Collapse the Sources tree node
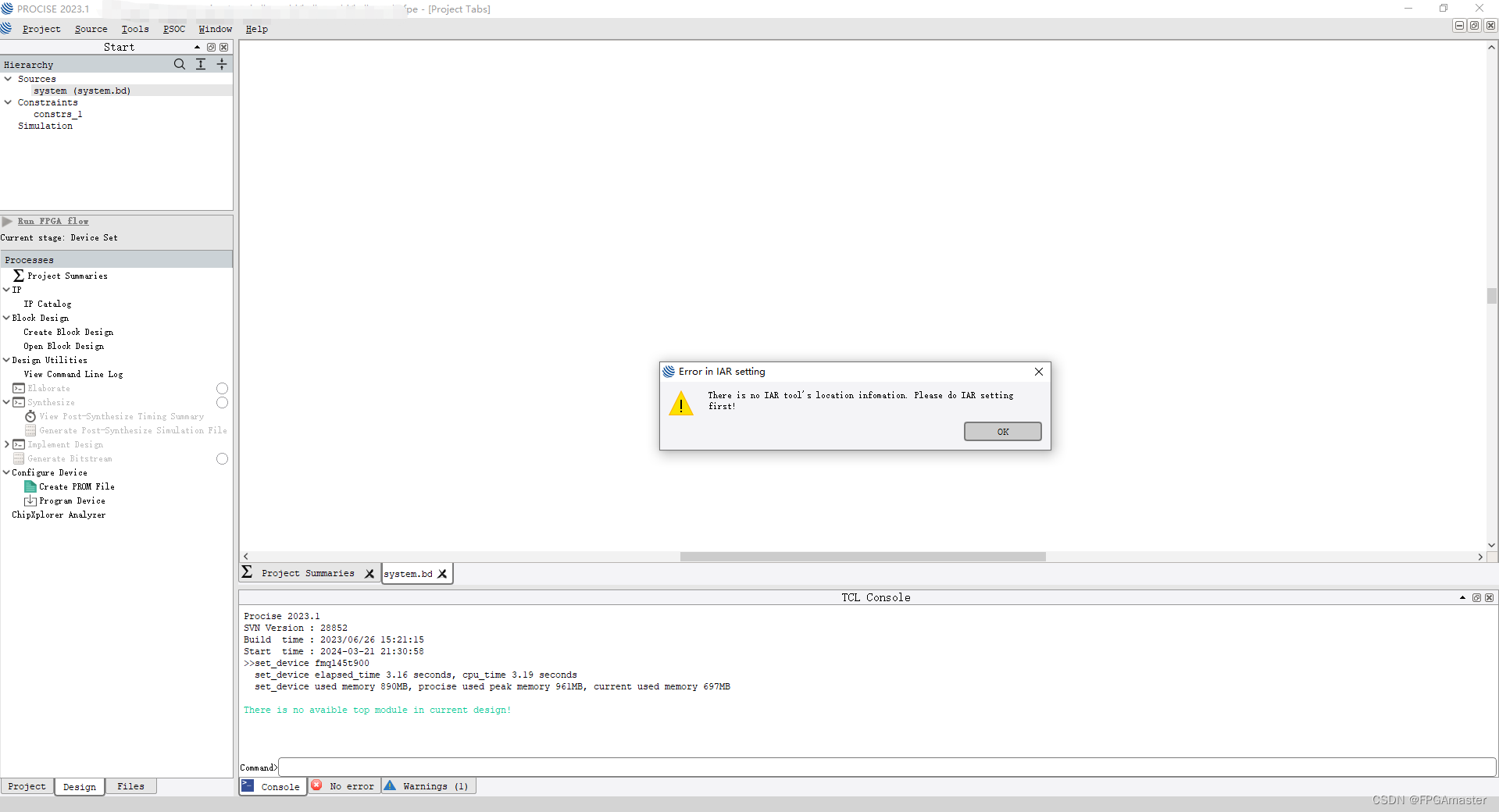The height and width of the screenshot is (812, 1499). tap(8, 78)
